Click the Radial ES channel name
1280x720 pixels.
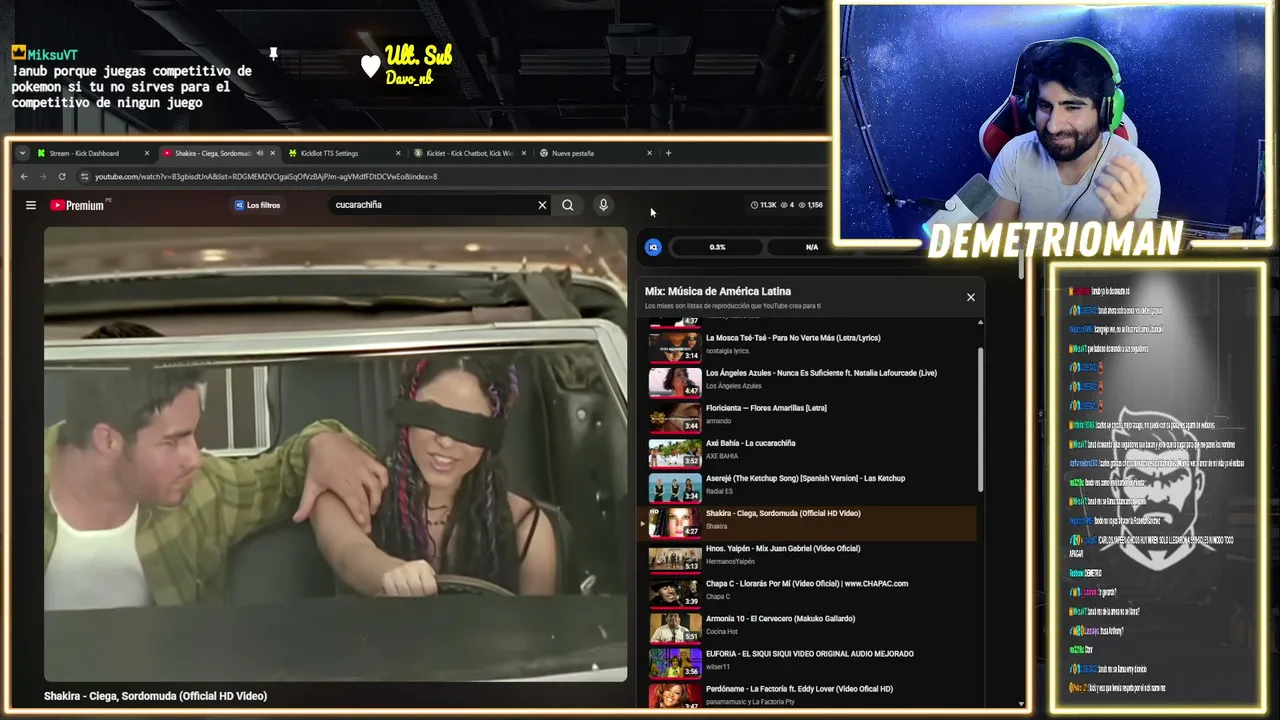pyautogui.click(x=719, y=491)
